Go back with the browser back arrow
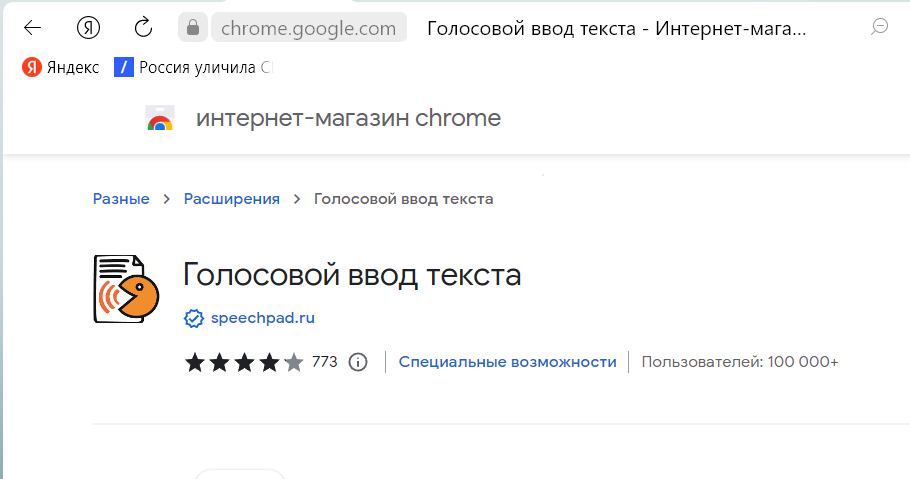This screenshot has height=479, width=910. tap(32, 27)
